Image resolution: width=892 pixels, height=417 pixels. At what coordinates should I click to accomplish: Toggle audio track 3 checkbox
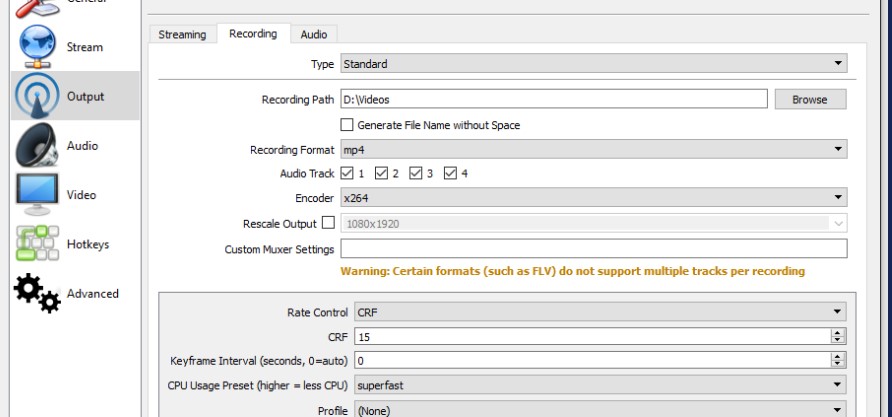click(x=414, y=174)
